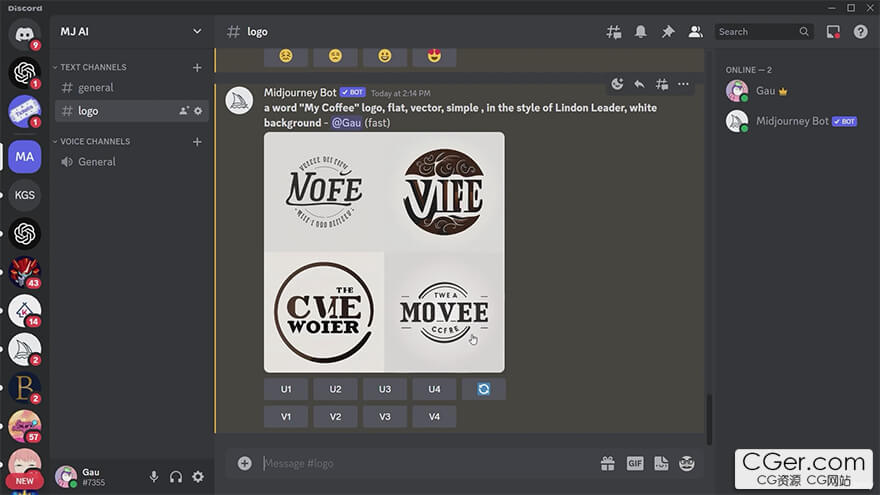The height and width of the screenshot is (495, 880).
Task: Click the add attachment plus icon
Action: [244, 463]
